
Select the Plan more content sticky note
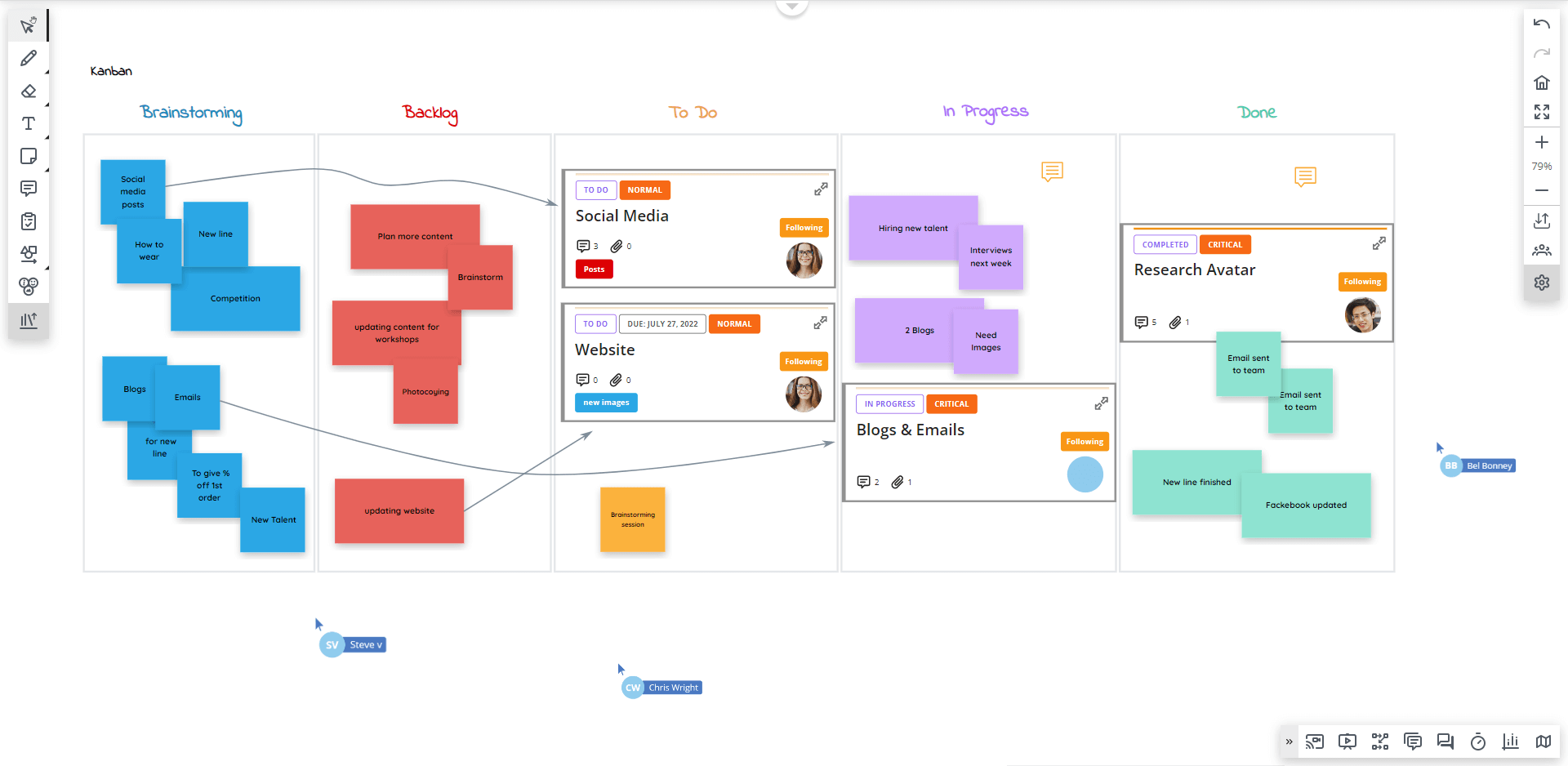pos(415,237)
